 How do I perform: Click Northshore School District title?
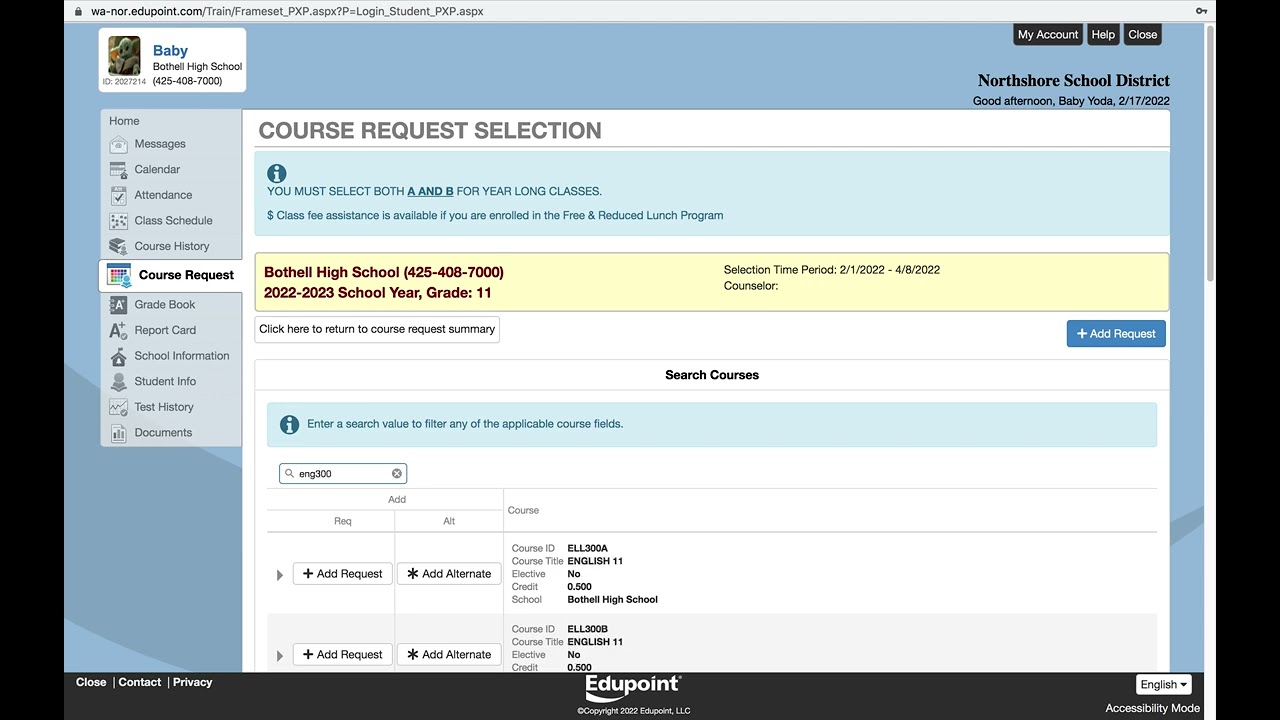[1074, 81]
